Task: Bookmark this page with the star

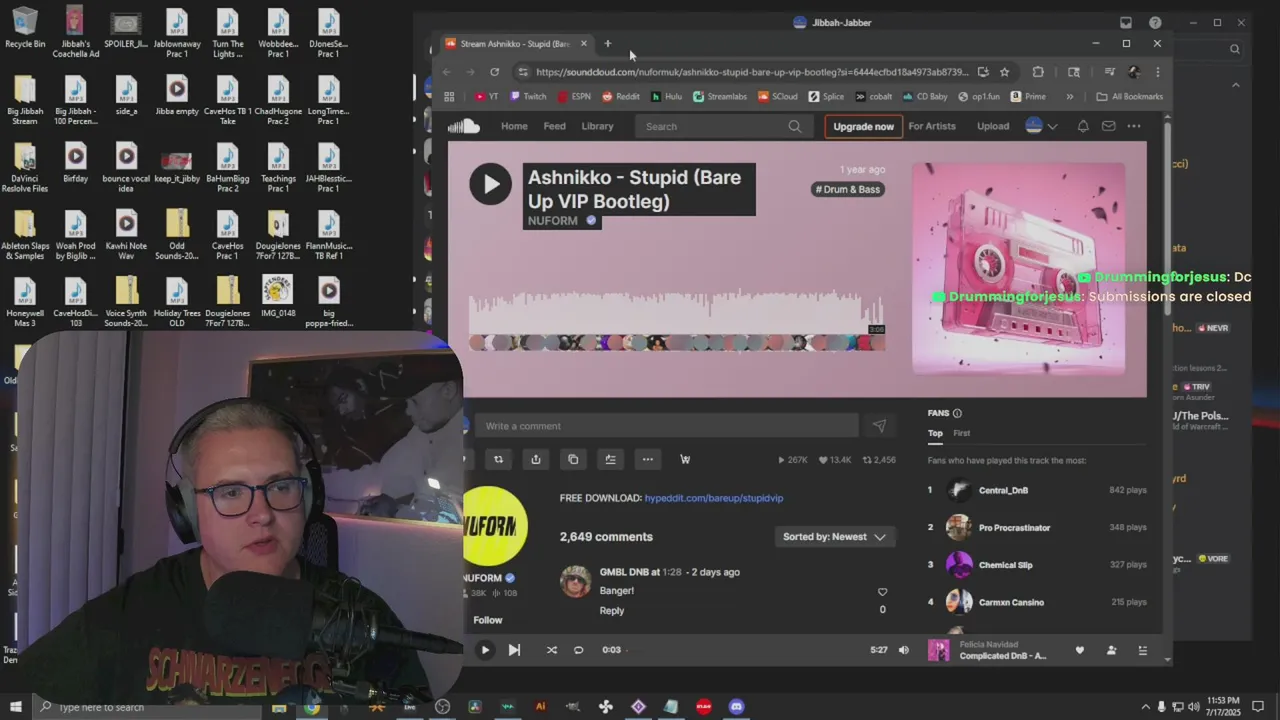Action: [x=1004, y=72]
